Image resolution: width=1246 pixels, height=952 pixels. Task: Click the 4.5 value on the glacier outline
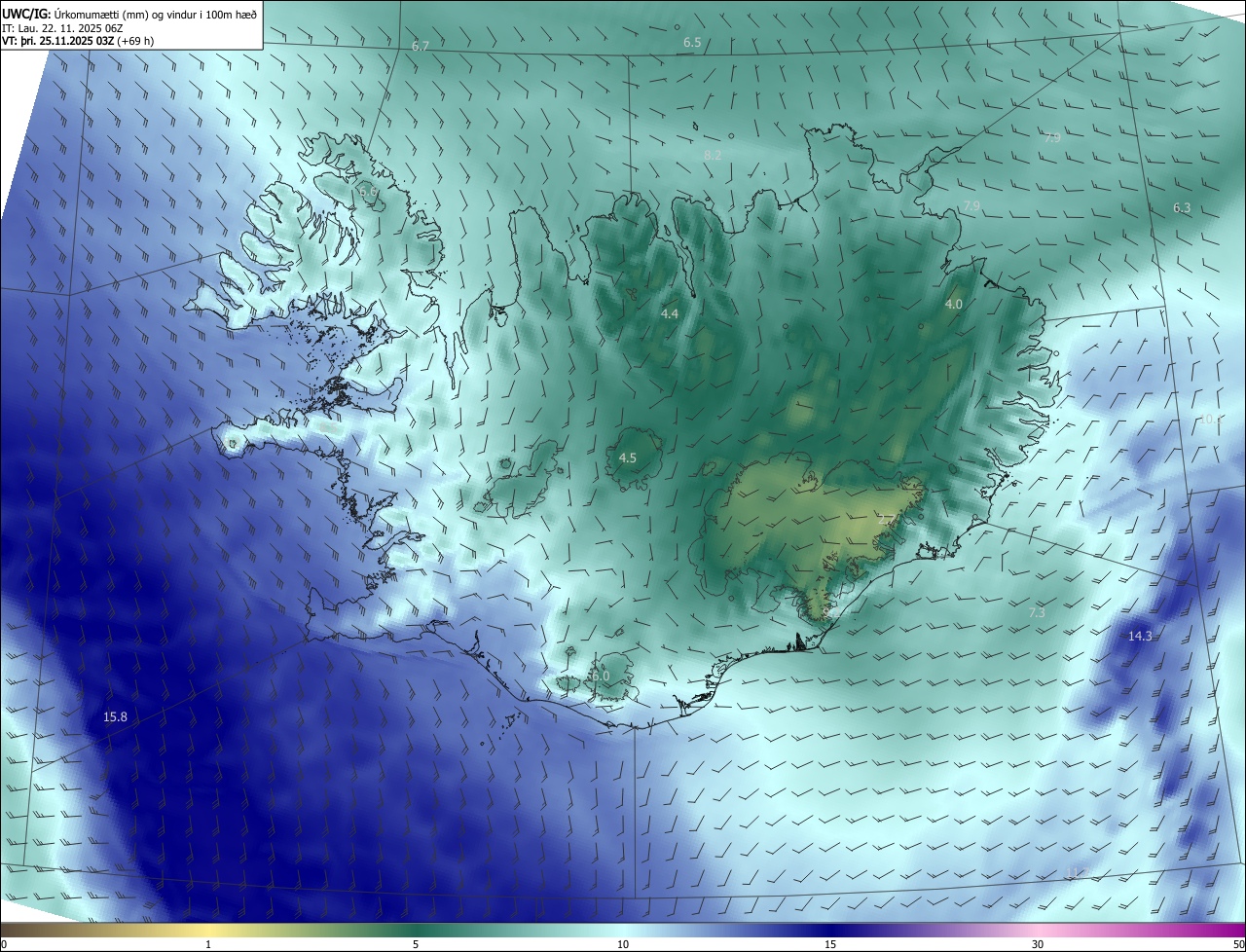coord(628,458)
